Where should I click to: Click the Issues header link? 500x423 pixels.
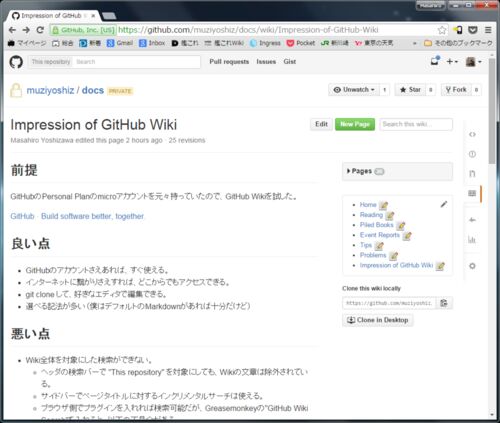[266, 62]
